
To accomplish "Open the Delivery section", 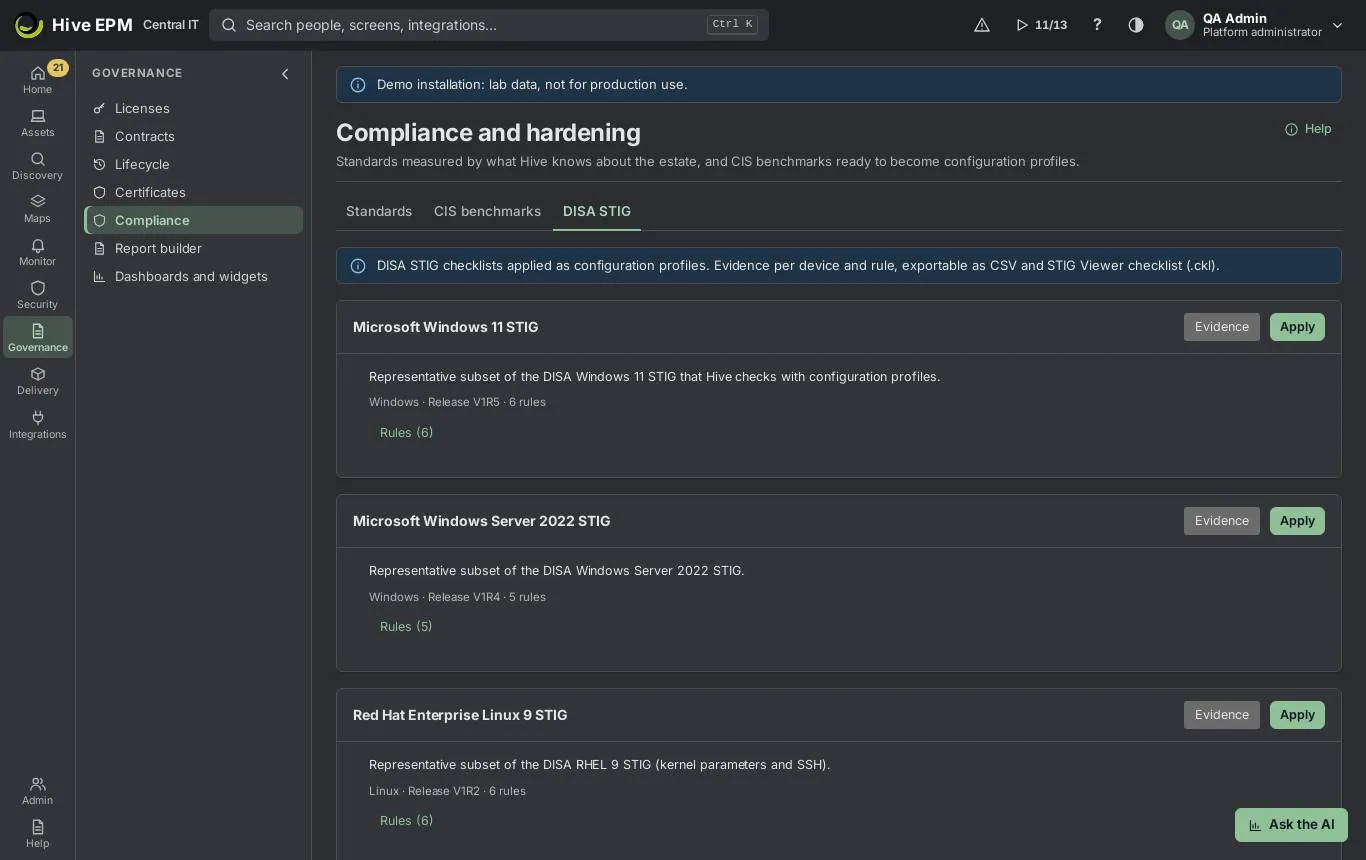I will pyautogui.click(x=37, y=381).
